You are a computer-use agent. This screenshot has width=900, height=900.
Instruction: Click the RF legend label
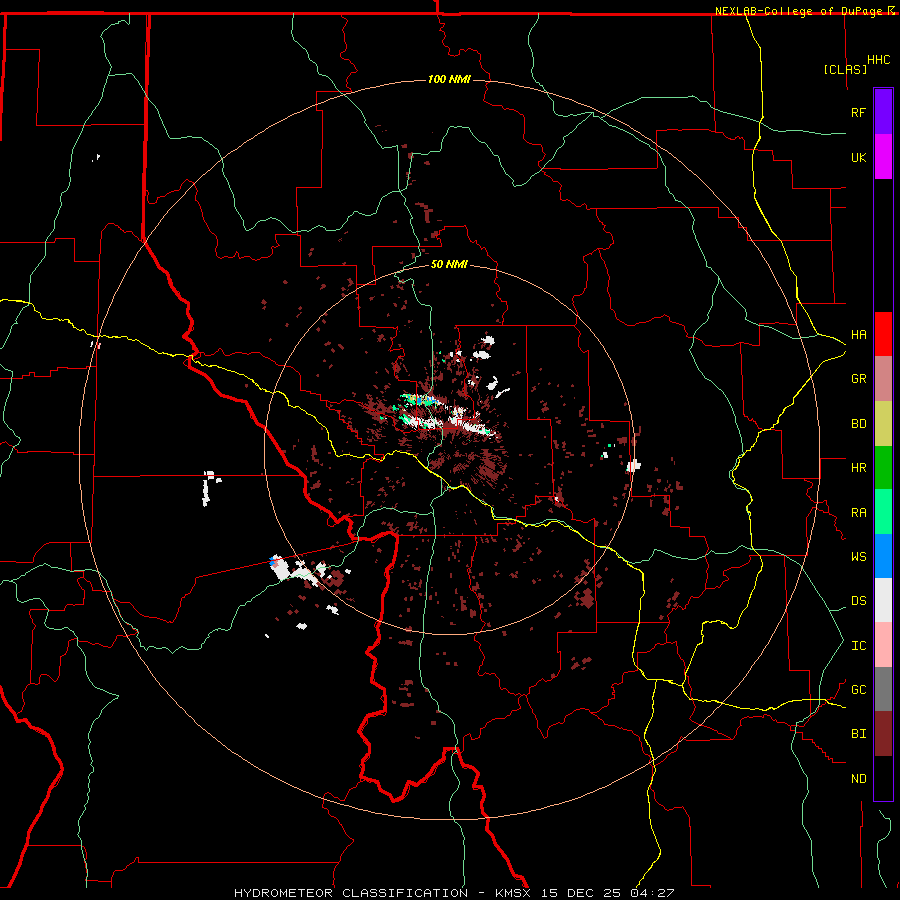point(858,112)
